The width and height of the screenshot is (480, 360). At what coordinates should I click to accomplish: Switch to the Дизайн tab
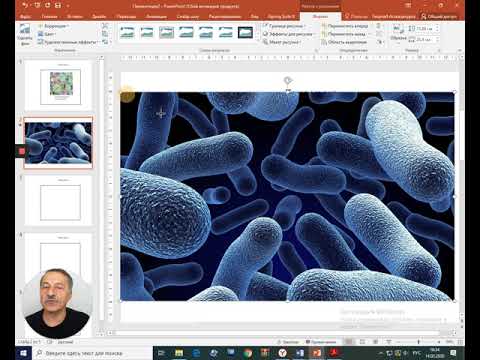[99, 16]
